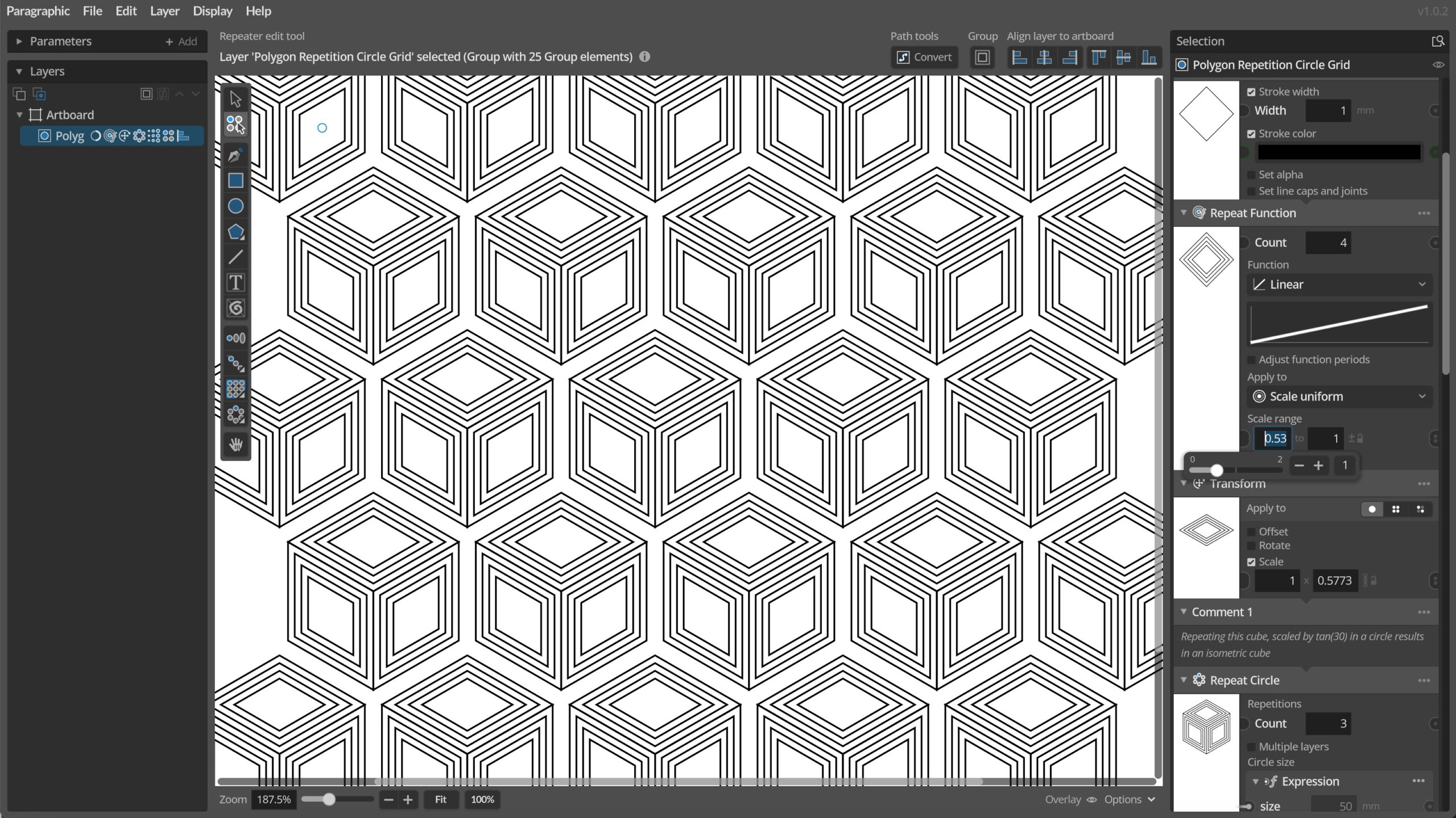Click the zoom minus button
The height and width of the screenshot is (818, 1456).
tap(388, 800)
